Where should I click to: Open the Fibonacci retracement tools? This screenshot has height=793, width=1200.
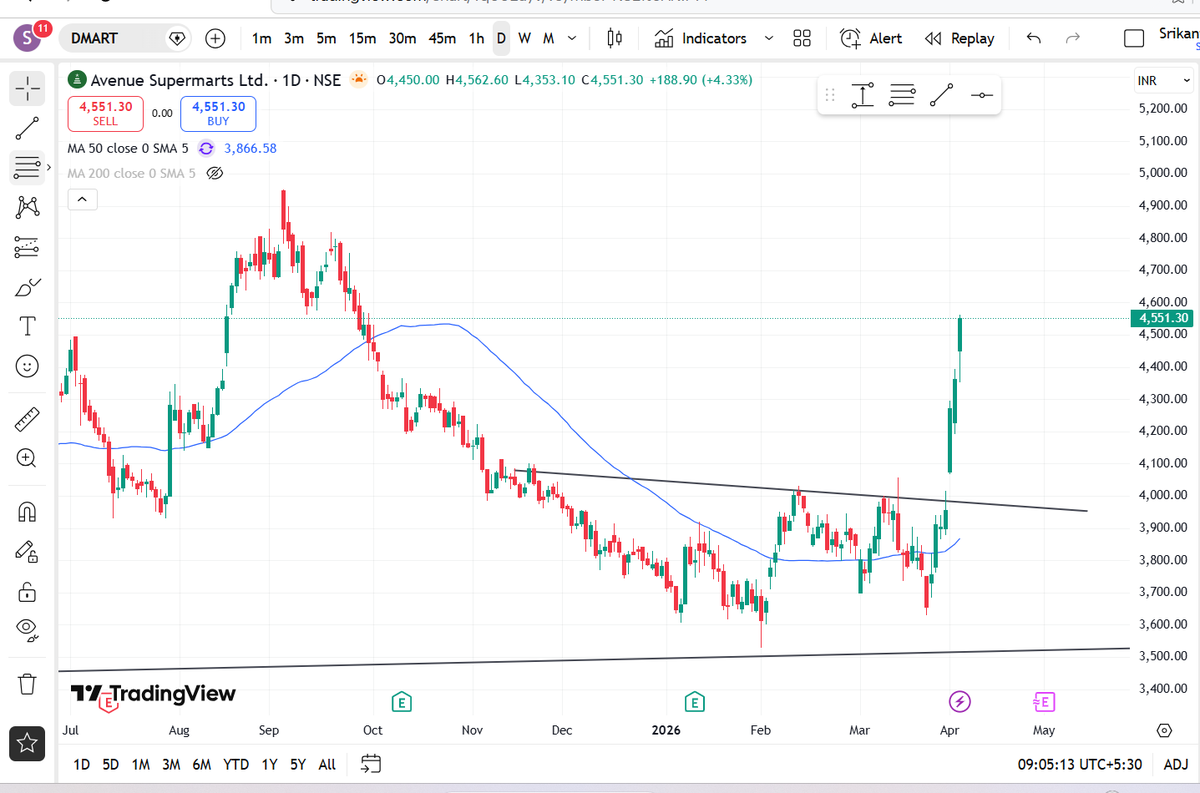tap(27, 167)
